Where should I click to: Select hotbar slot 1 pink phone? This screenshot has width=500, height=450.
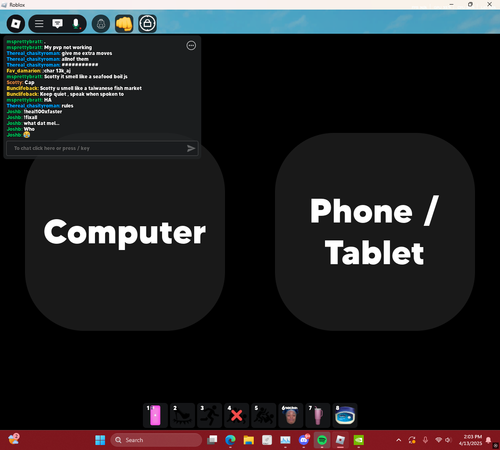click(155, 415)
